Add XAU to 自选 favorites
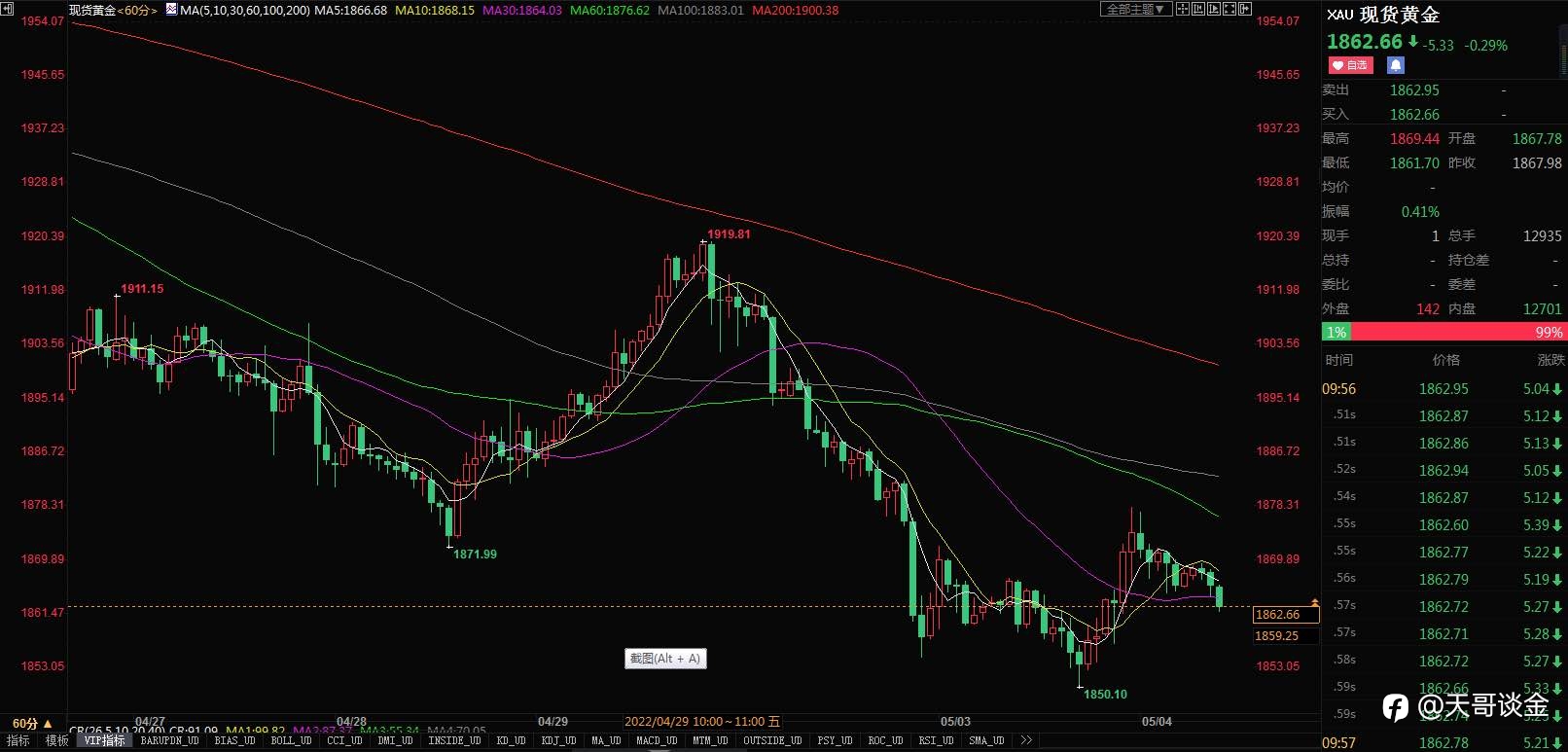1568x752 pixels. [x=1350, y=65]
